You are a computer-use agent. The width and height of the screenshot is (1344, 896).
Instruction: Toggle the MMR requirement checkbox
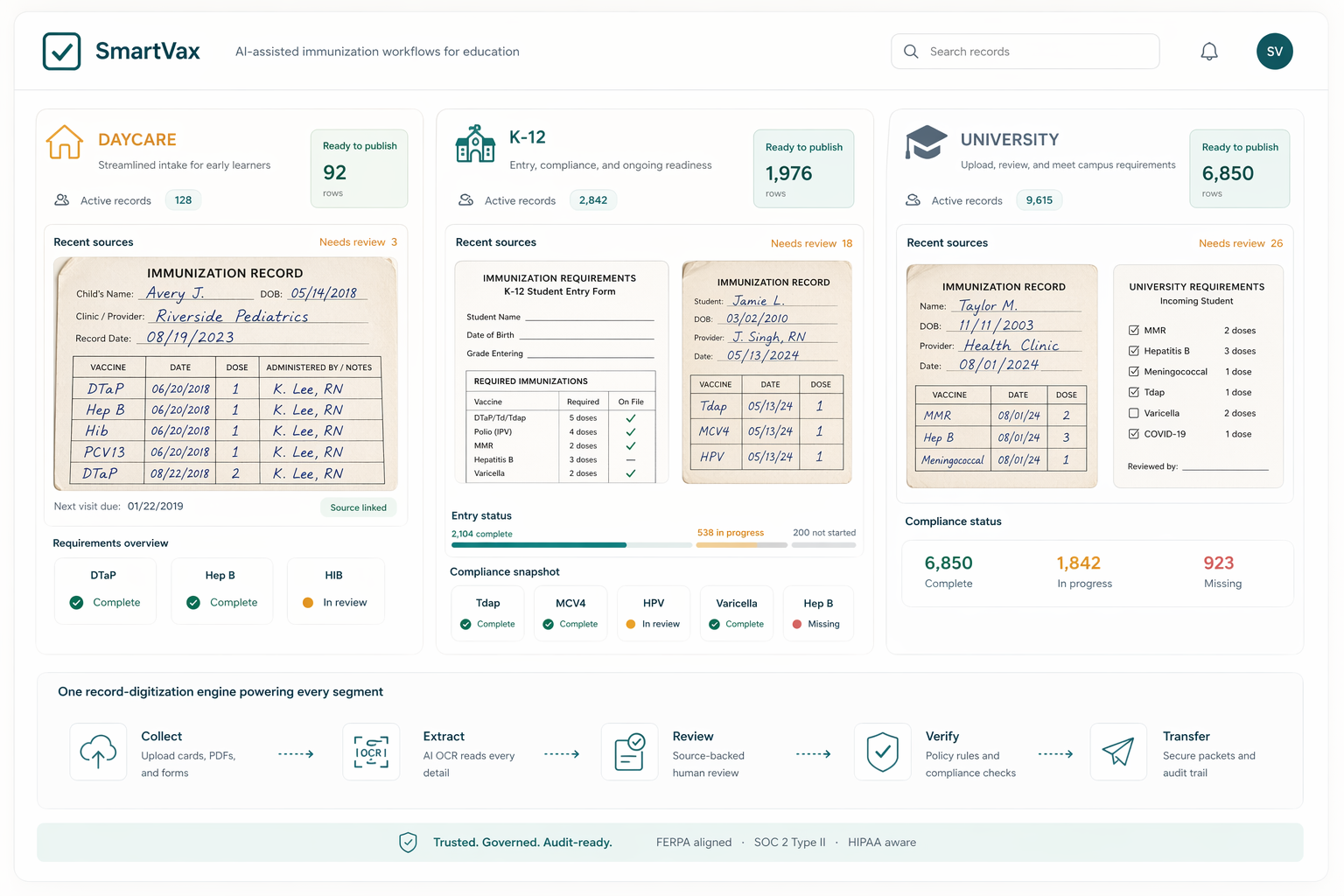(1133, 330)
